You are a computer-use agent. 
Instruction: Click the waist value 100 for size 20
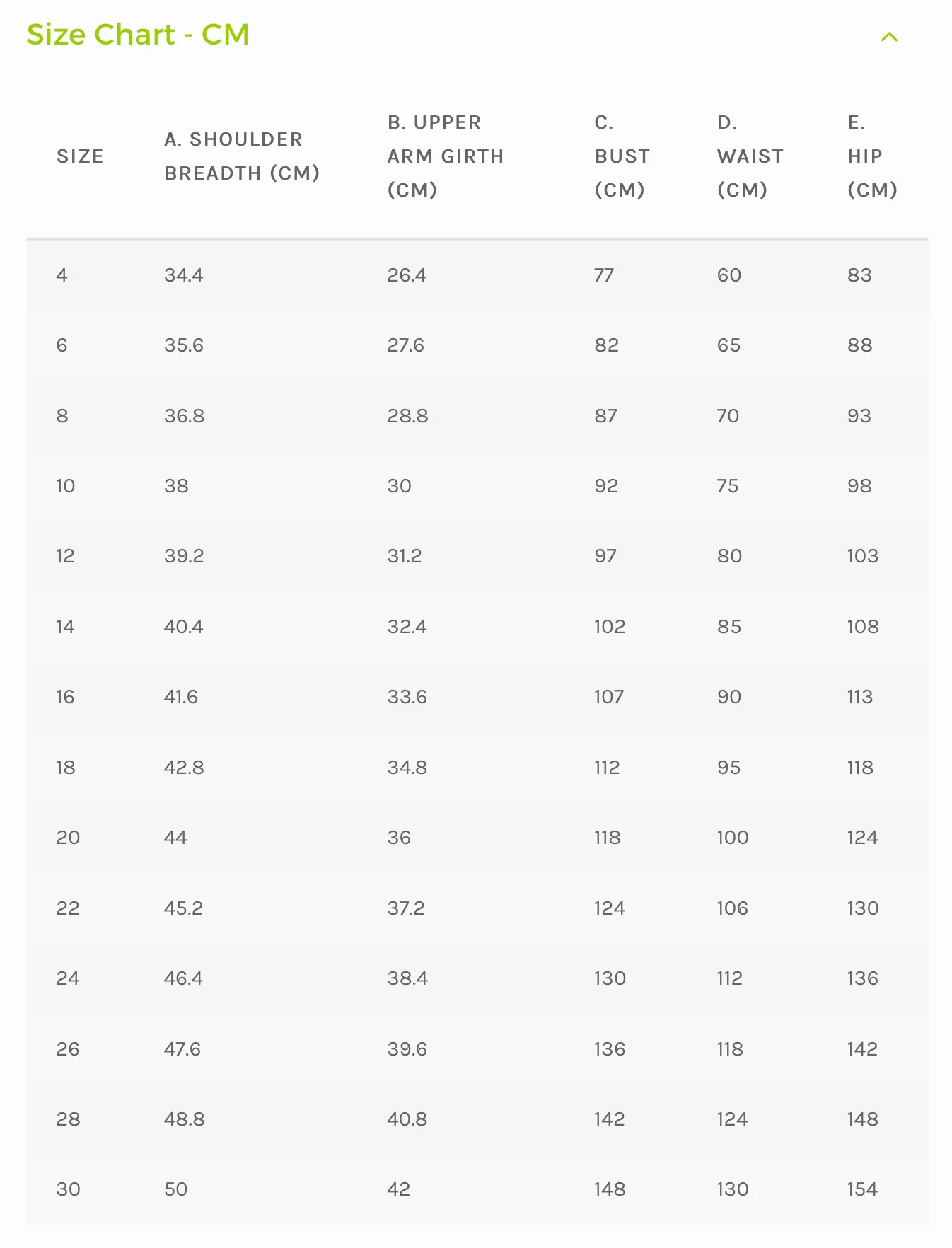click(733, 838)
